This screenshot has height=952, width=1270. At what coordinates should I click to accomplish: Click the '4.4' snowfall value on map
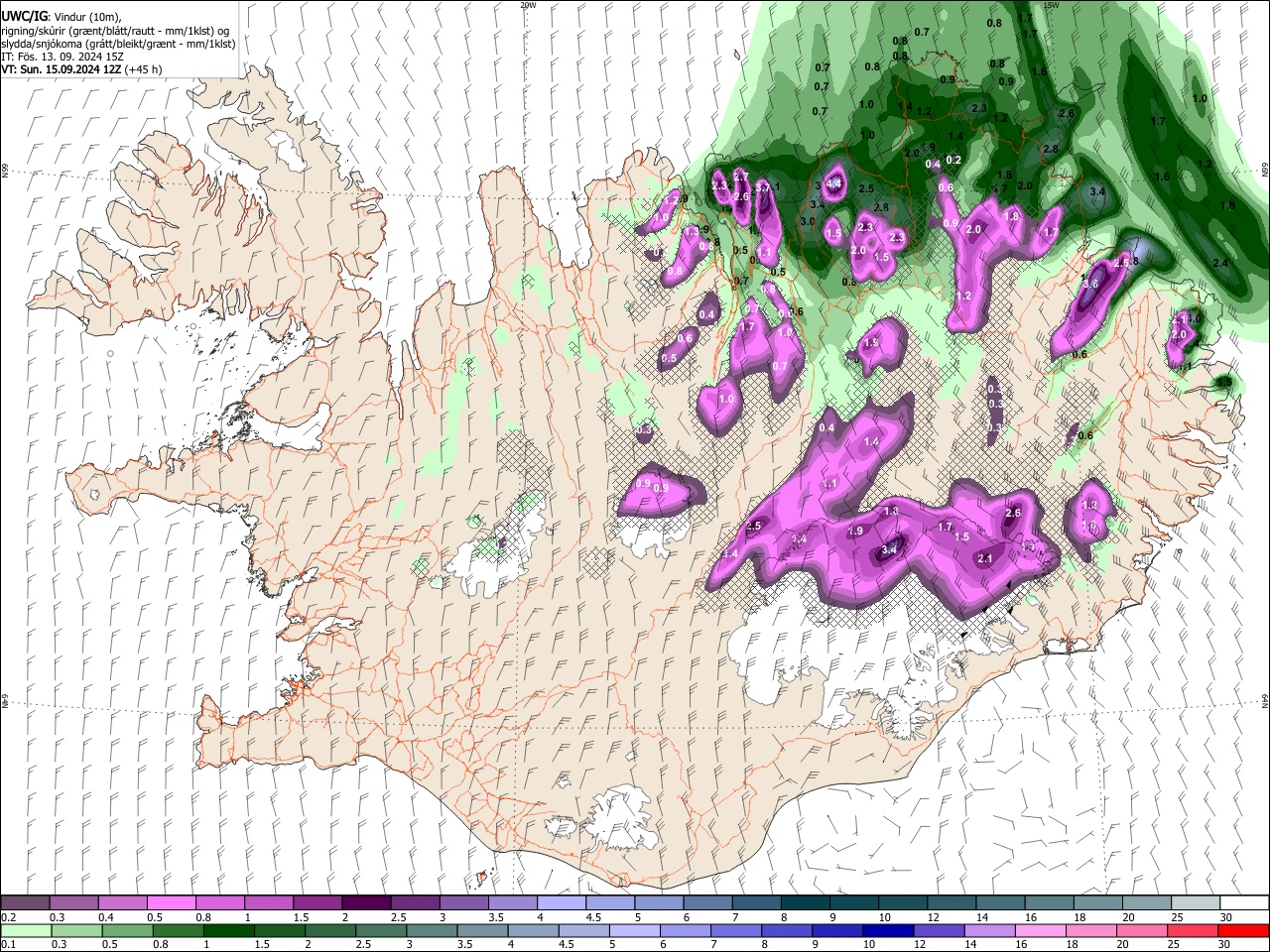pos(834,183)
